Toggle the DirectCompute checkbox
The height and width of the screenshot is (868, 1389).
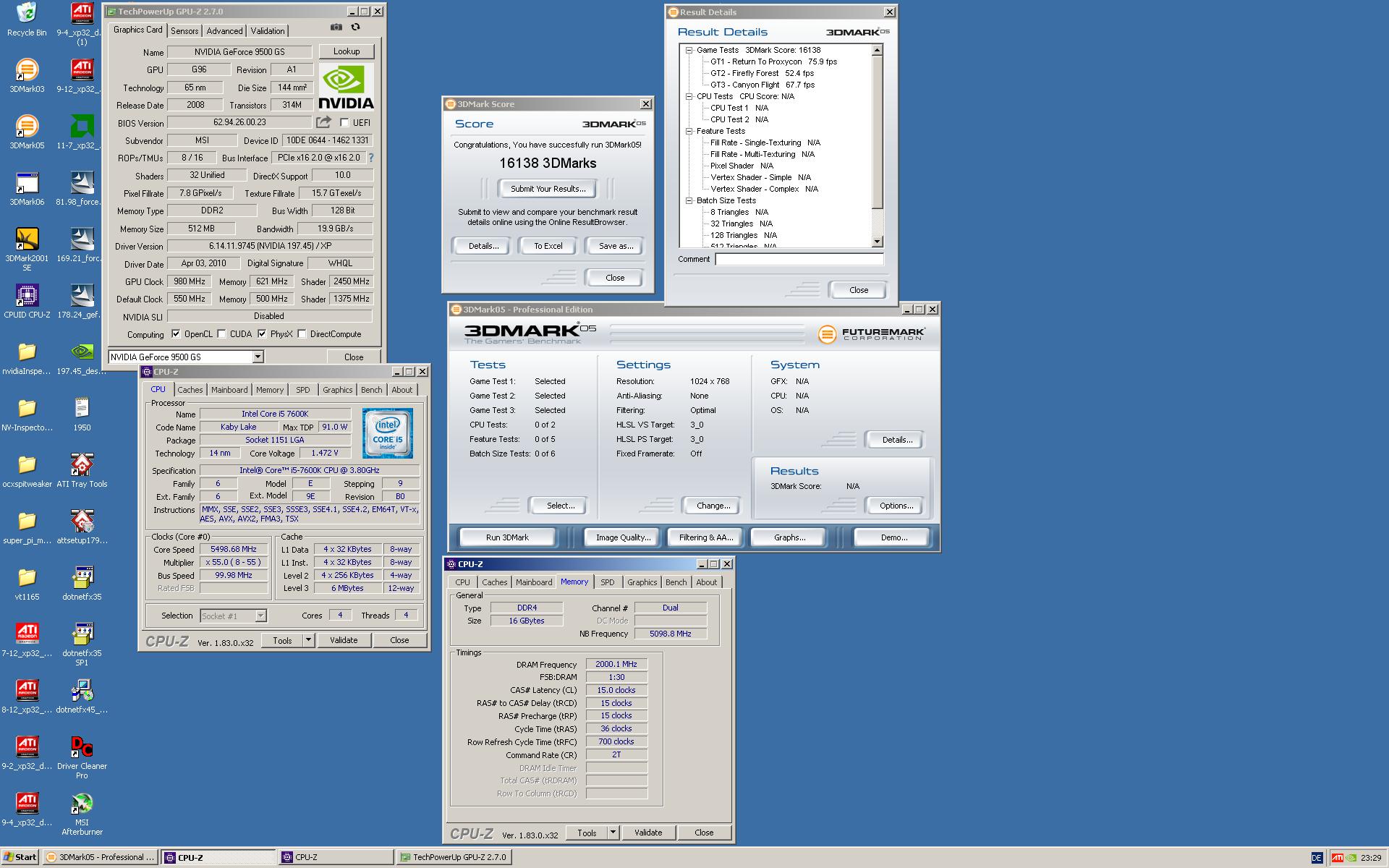[302, 334]
